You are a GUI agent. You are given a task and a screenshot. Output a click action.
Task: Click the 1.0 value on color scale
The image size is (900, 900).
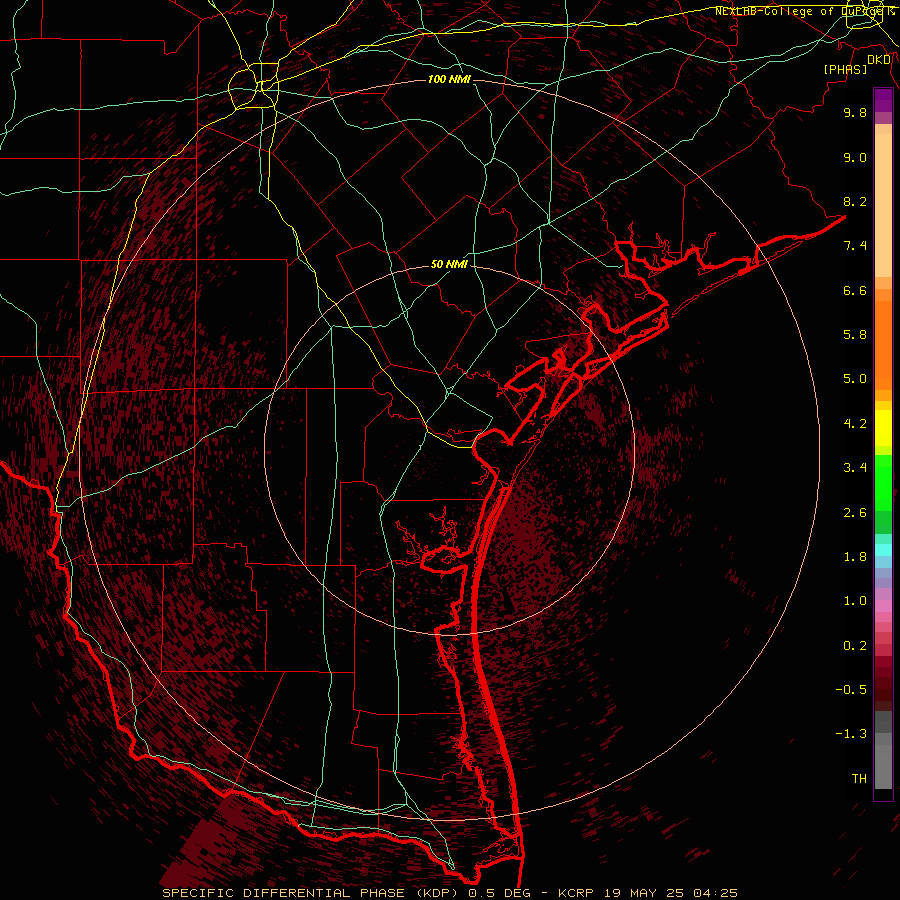[855, 601]
